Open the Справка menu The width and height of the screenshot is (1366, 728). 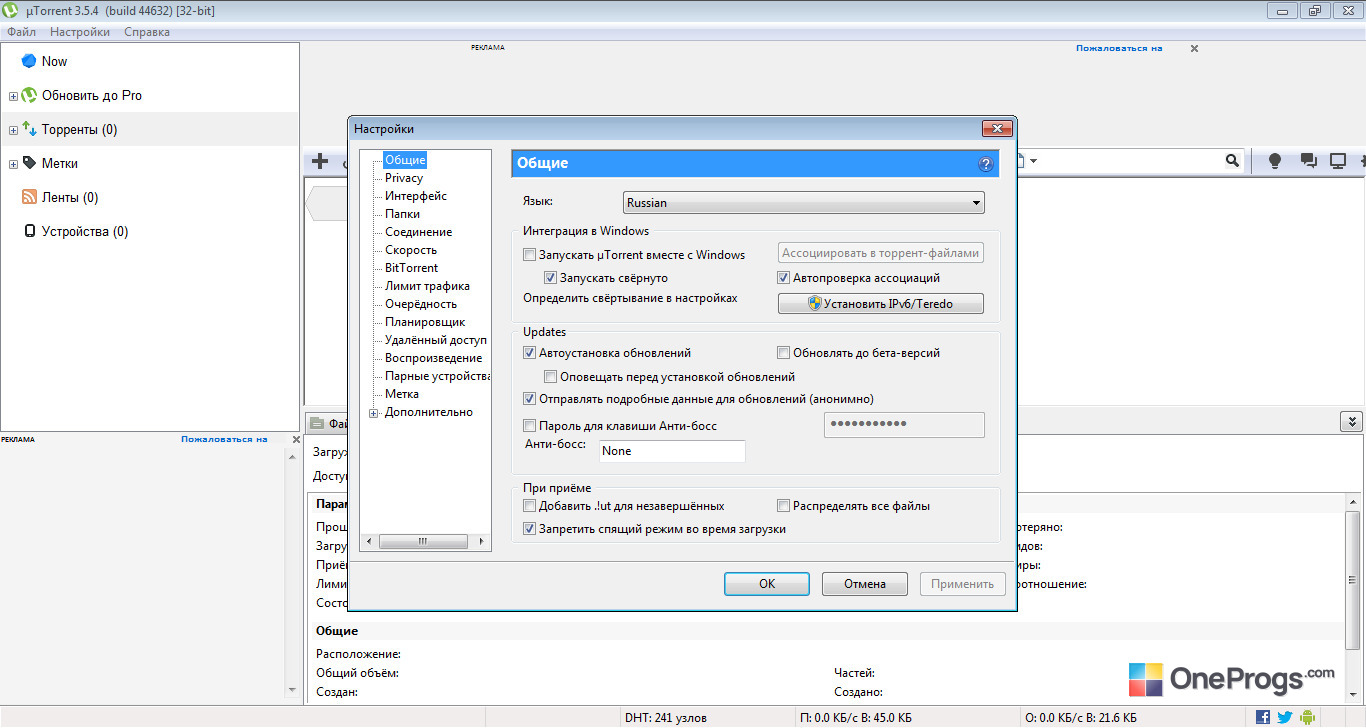147,32
